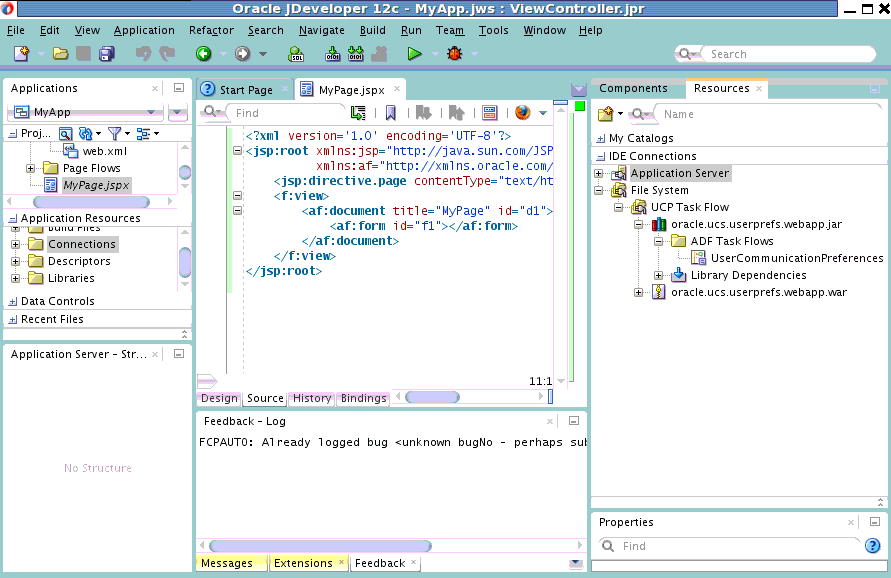
Task: Expand the Page Flows folder
Action: [x=30, y=168]
